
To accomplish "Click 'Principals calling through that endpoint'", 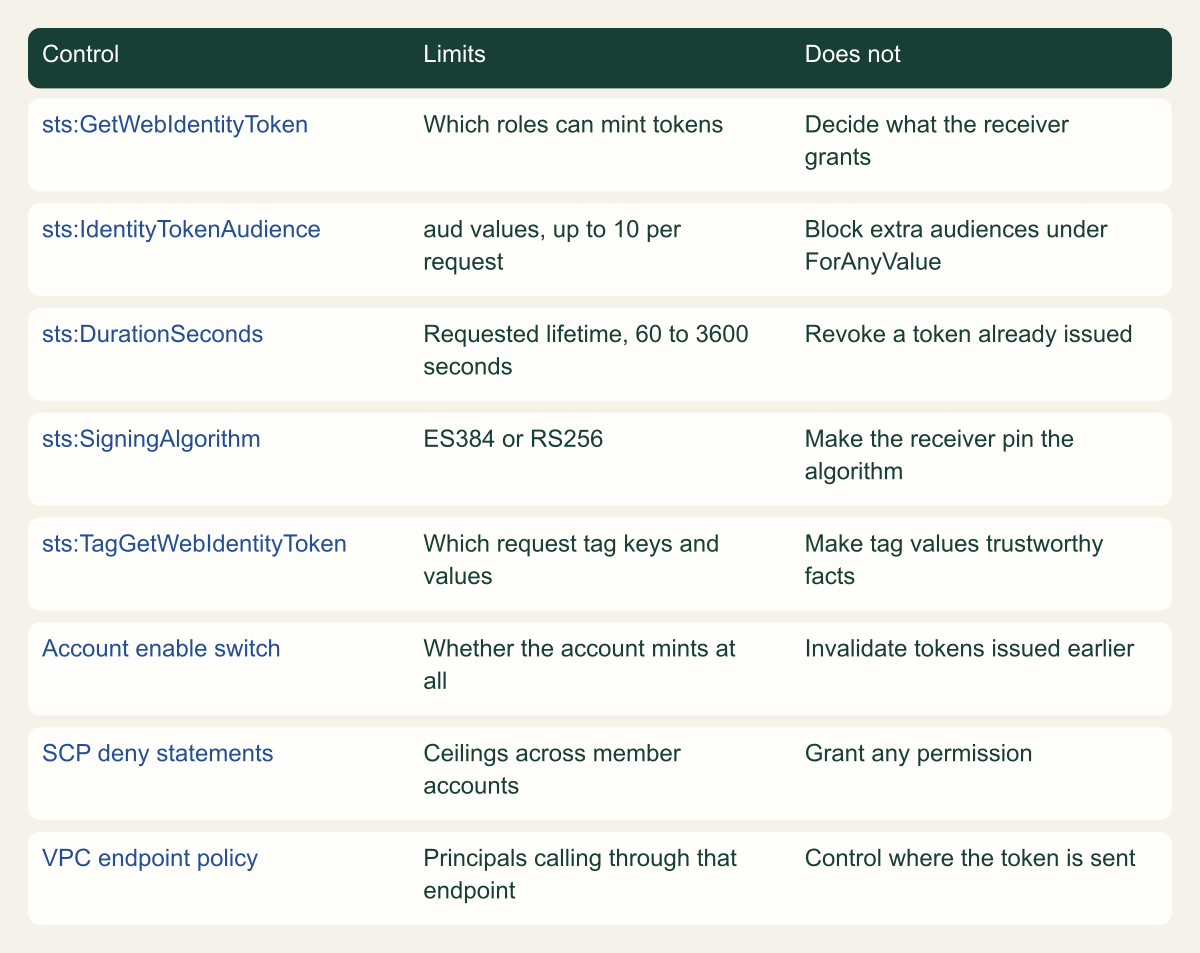I will (580, 873).
